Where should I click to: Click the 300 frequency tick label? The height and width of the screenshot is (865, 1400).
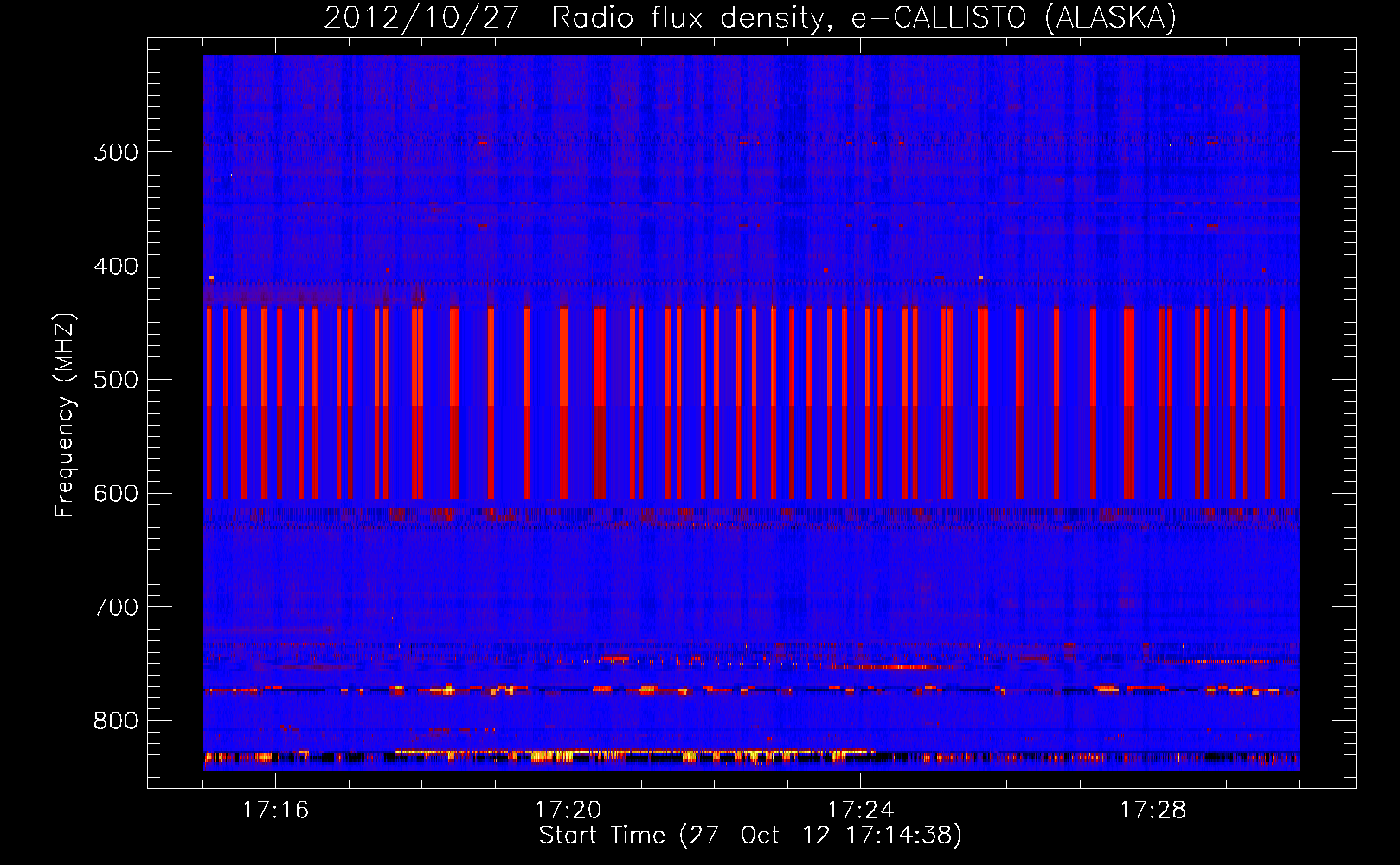(116, 152)
